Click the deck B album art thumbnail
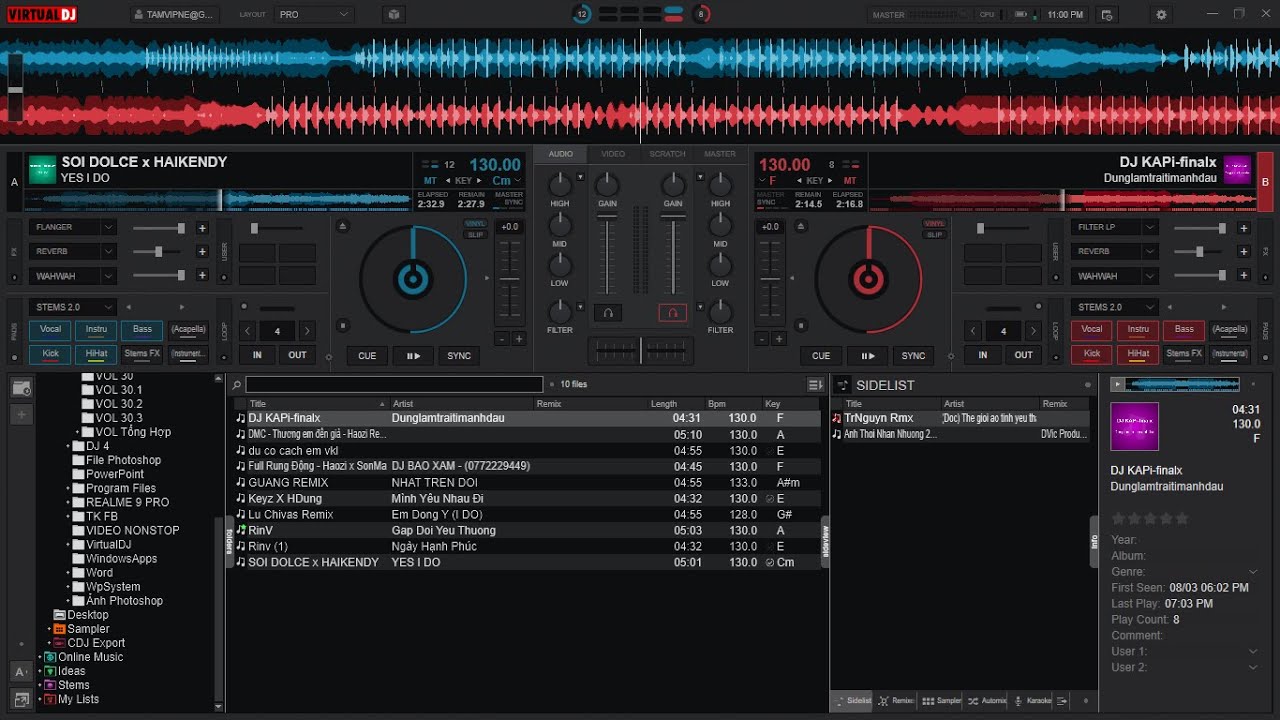 (1237, 169)
